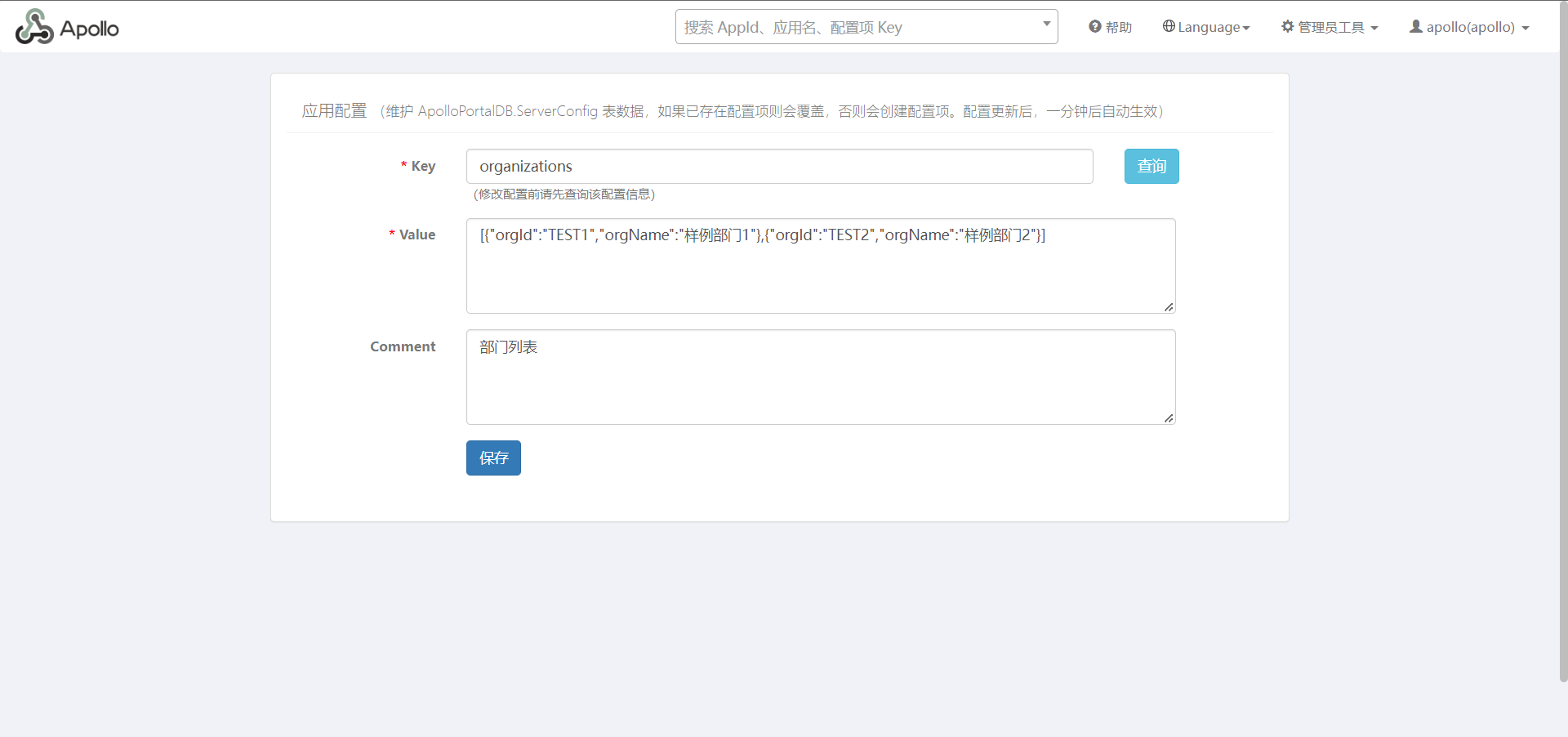Screen dimensions: 1568x737
Task: Click the Comment textarea resize handle
Action: click(1169, 418)
